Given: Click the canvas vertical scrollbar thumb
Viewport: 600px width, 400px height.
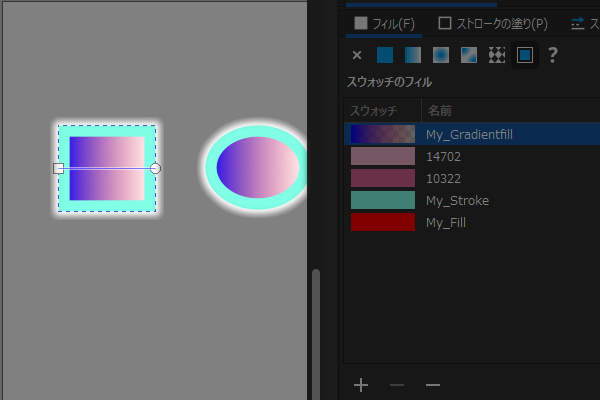Looking at the screenshot, I should click(316, 334).
